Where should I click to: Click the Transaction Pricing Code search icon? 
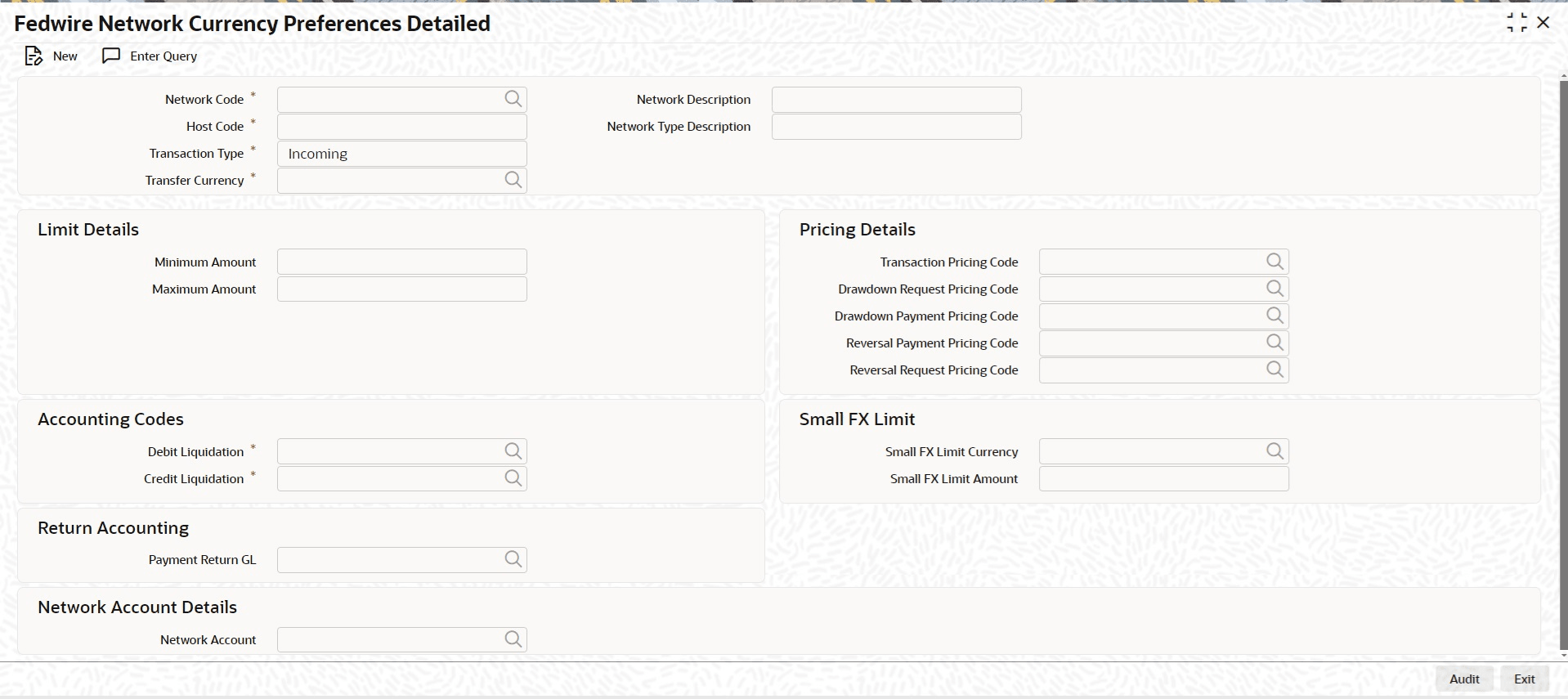click(1275, 262)
